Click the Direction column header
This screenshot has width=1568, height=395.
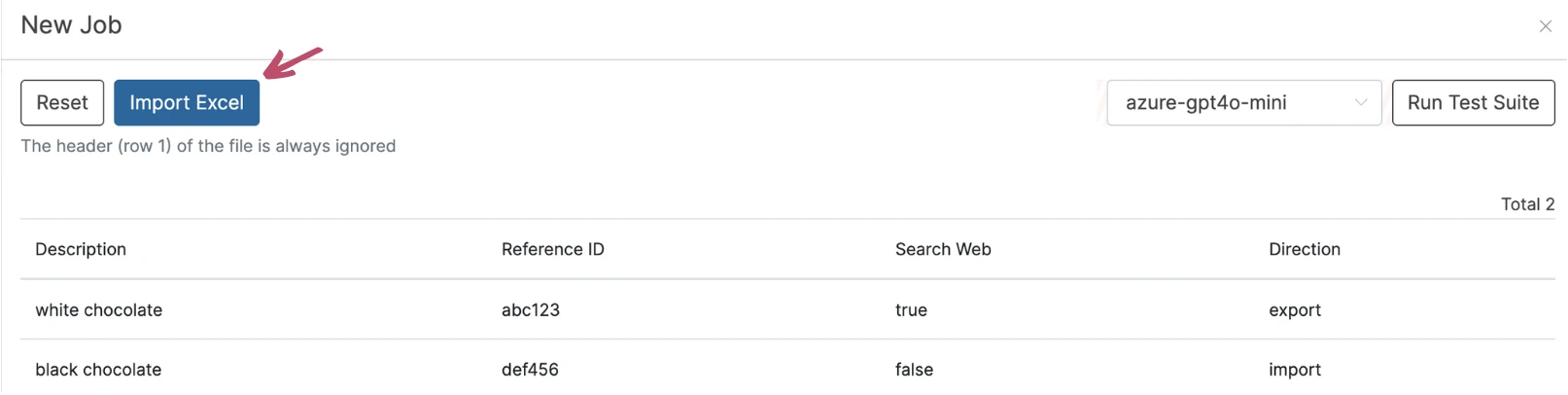tap(1304, 249)
